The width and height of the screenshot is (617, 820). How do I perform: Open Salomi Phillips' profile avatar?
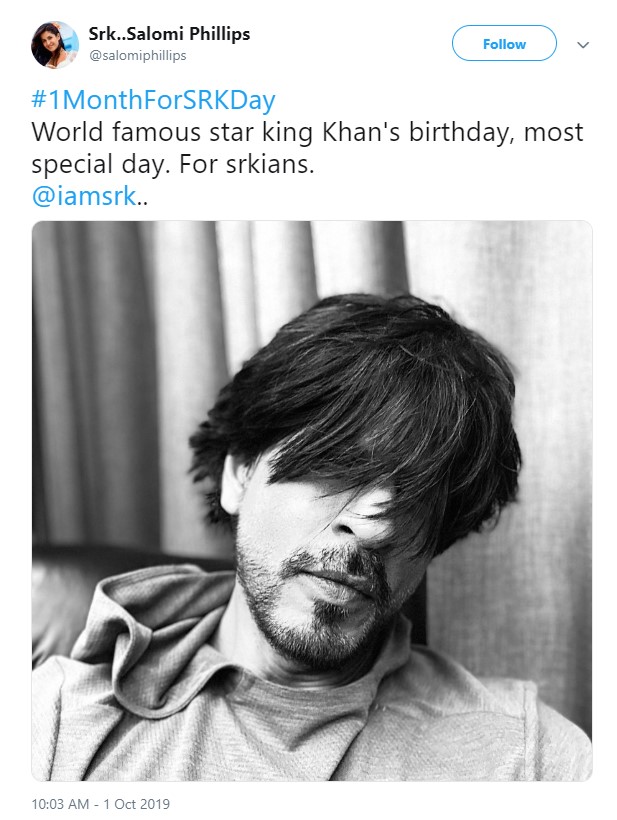pyautogui.click(x=55, y=45)
